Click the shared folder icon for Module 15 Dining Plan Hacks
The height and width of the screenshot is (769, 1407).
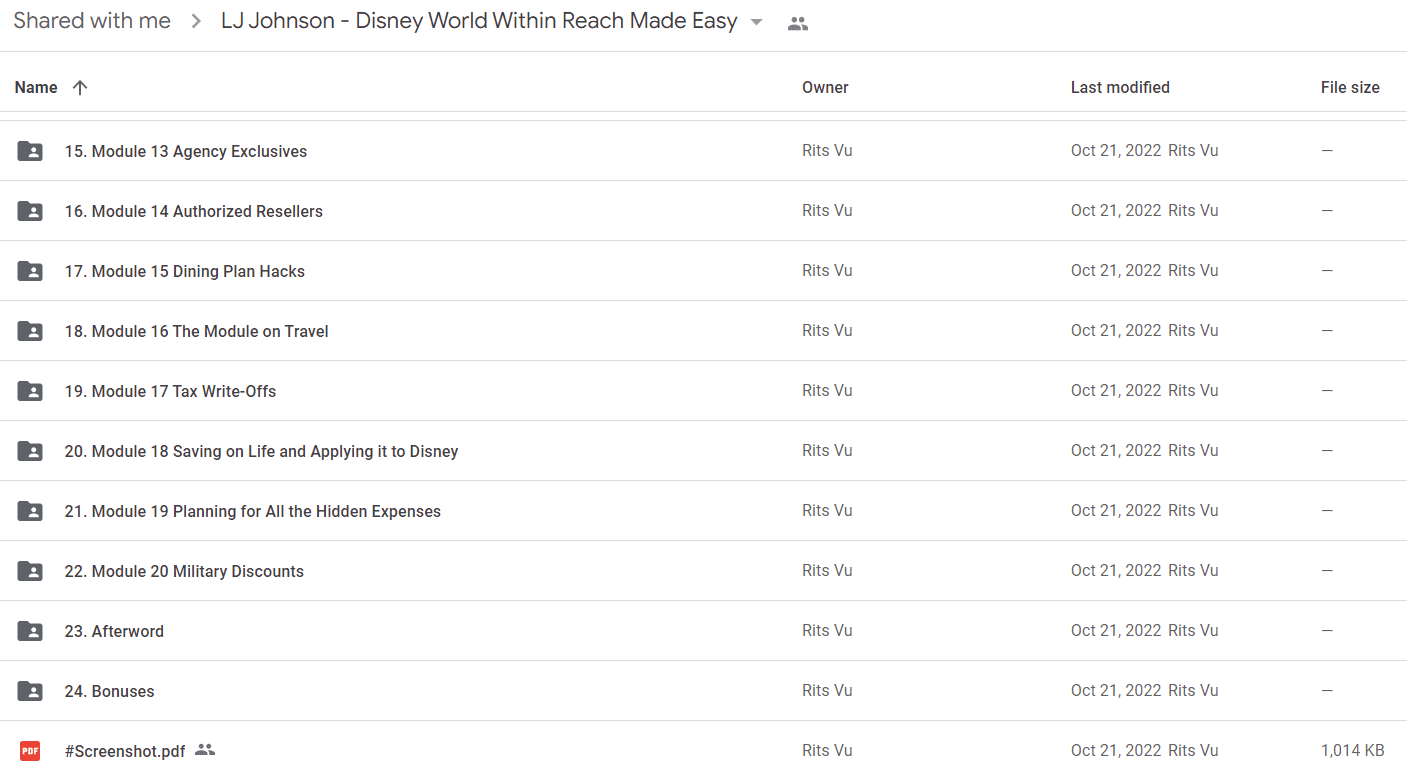[30, 271]
